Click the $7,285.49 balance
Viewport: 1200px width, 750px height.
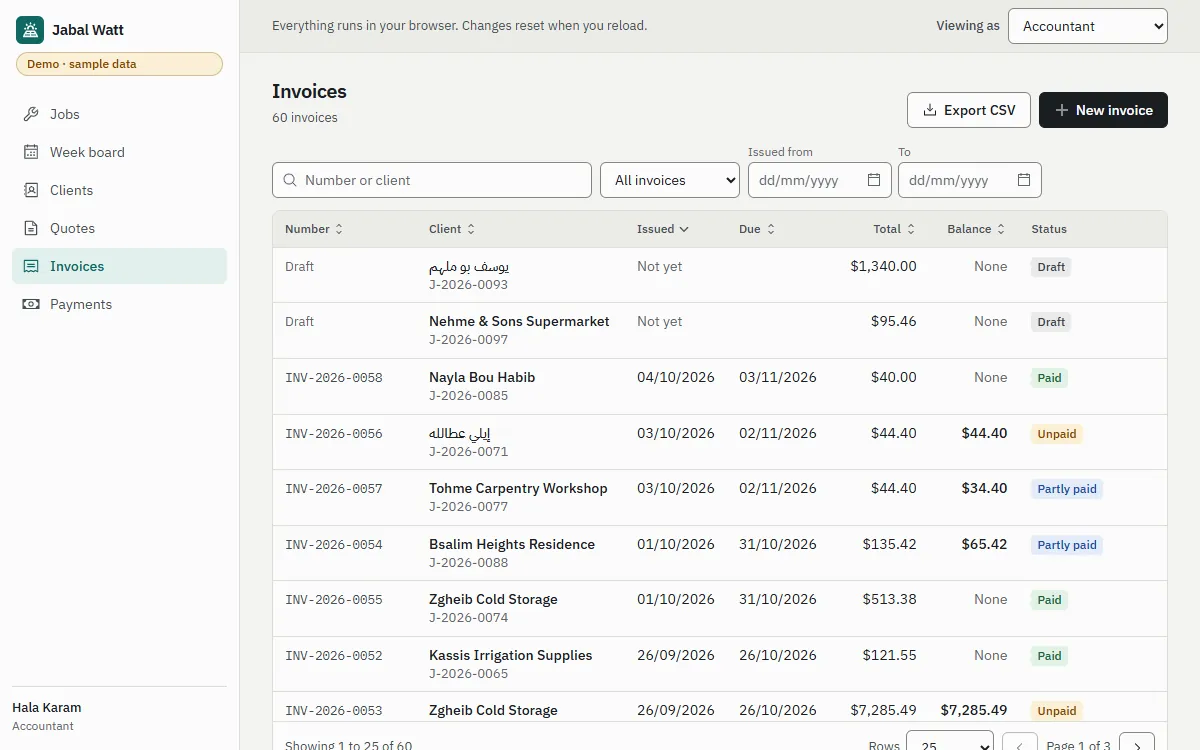(974, 710)
